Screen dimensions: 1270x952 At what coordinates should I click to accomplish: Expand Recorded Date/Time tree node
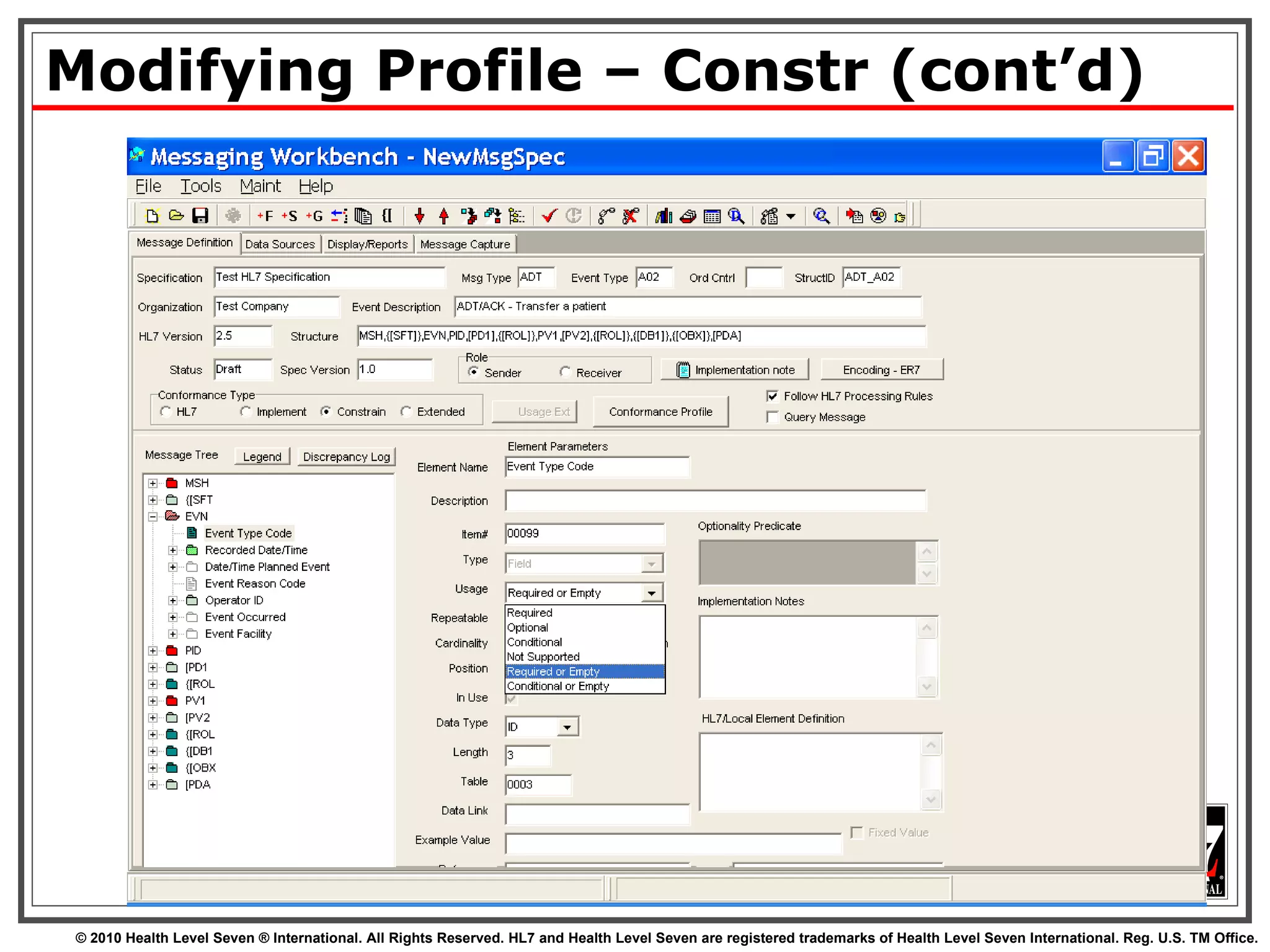[173, 550]
